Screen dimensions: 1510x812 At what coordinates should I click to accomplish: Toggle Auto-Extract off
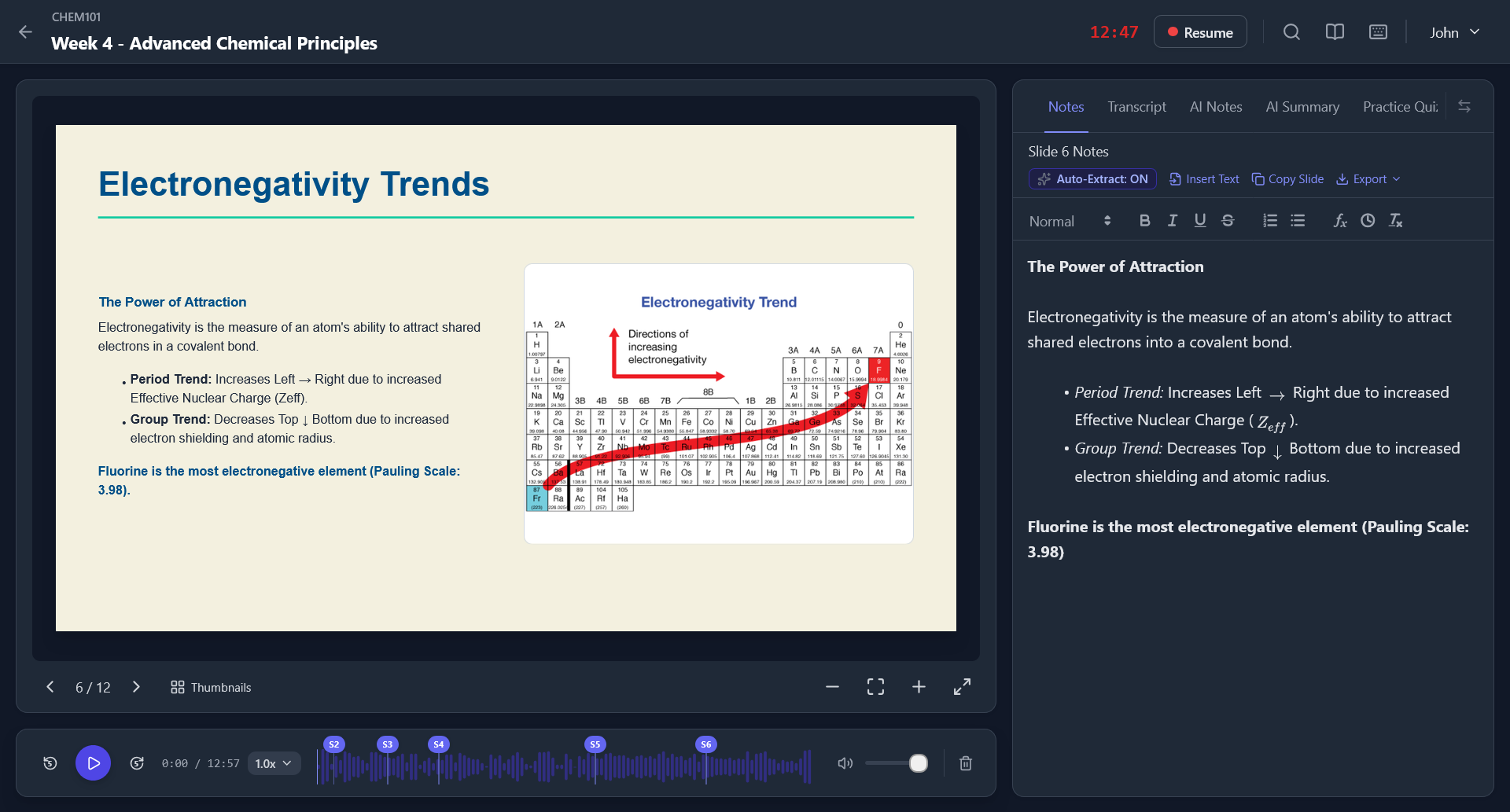pyautogui.click(x=1092, y=179)
